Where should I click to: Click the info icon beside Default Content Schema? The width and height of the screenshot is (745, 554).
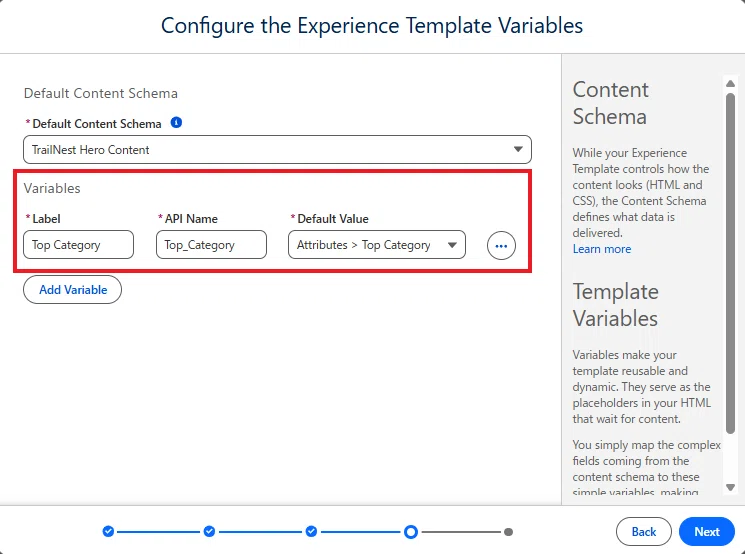[176, 123]
